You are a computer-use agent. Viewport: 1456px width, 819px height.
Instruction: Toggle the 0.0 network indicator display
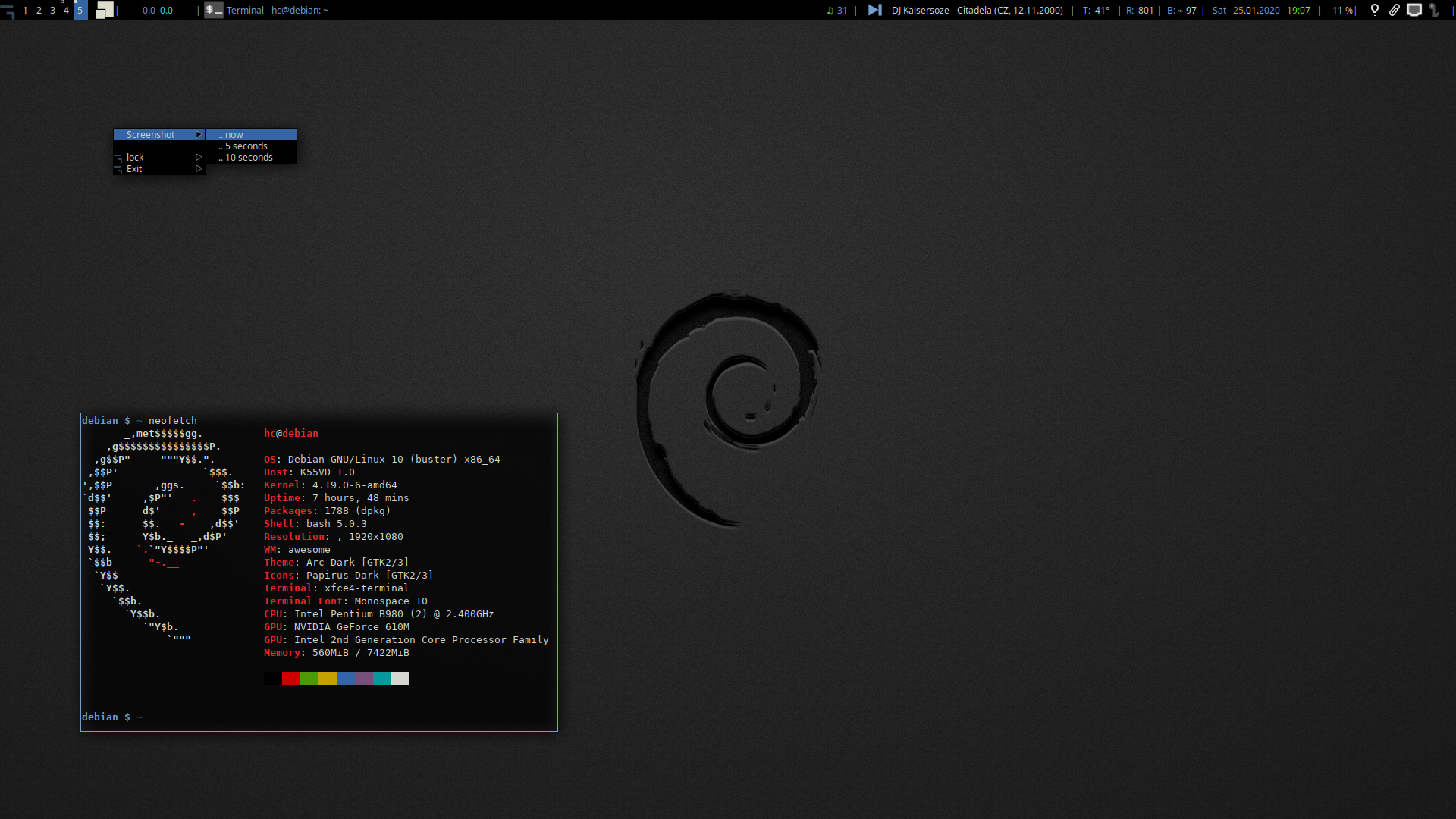click(155, 10)
